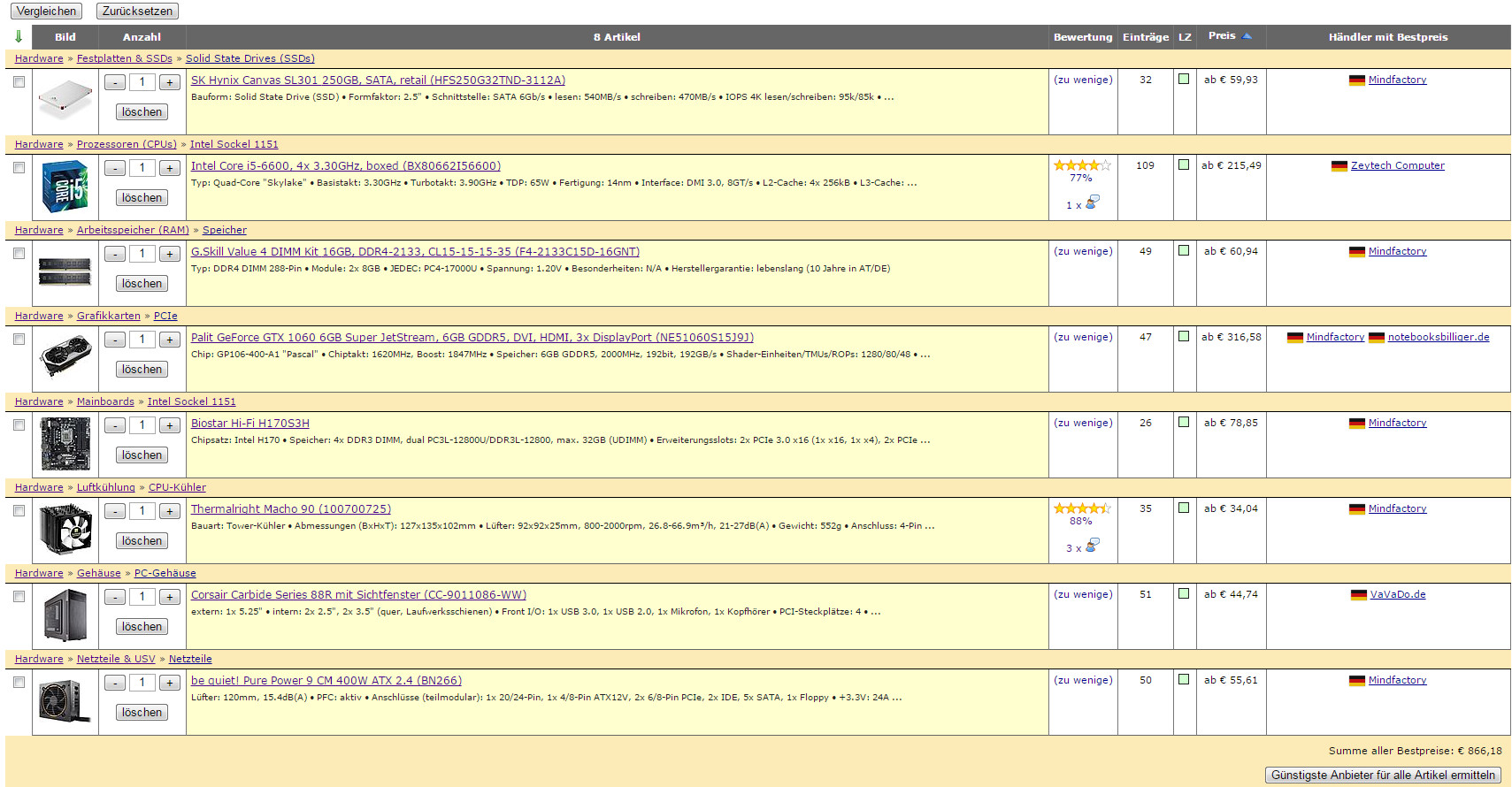Tick selection checkbox for SK Hynix SSD
This screenshot has height=787, width=1512.
19,81
